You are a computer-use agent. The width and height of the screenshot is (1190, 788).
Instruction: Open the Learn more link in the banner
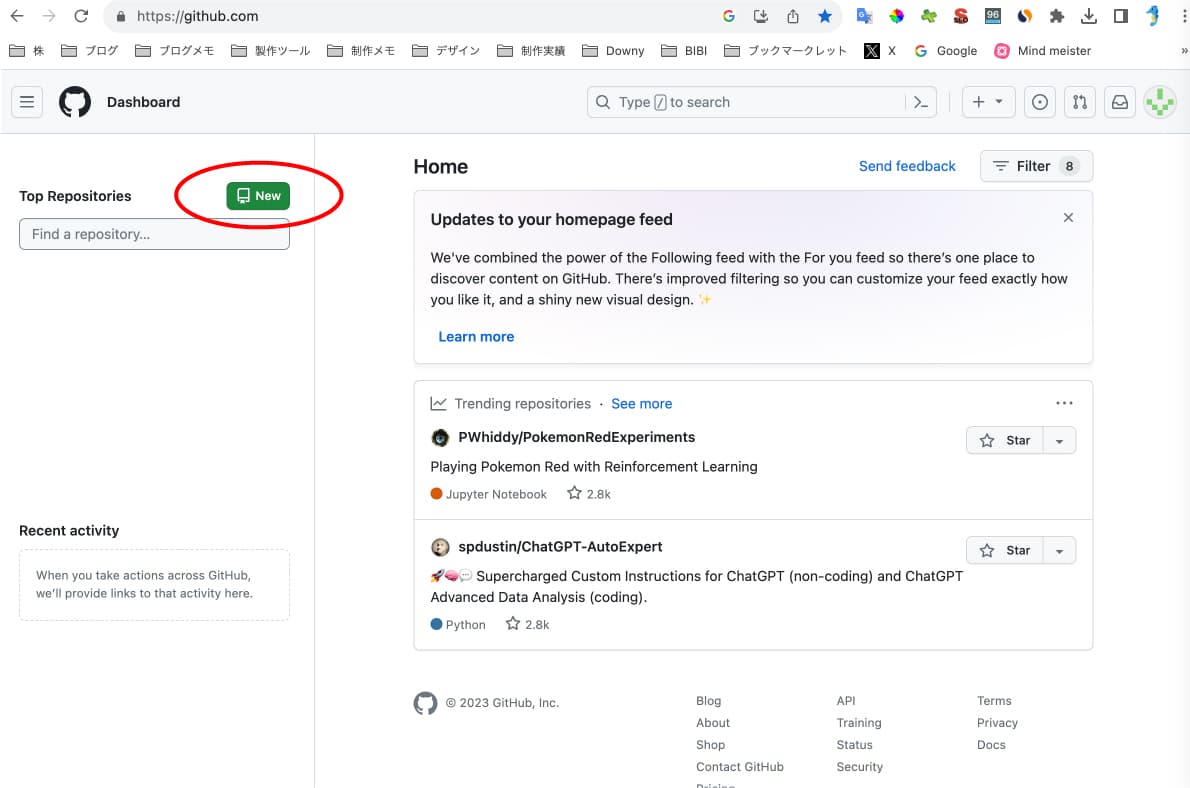click(476, 336)
